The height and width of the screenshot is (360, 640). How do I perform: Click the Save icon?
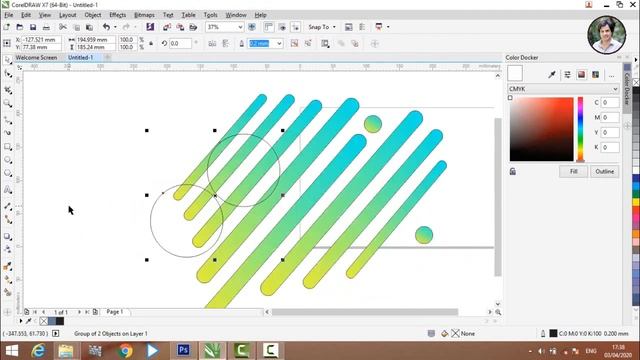33,27
